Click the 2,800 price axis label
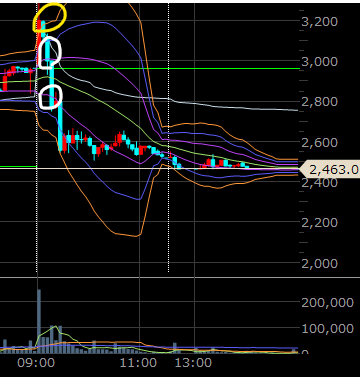 click(x=319, y=102)
